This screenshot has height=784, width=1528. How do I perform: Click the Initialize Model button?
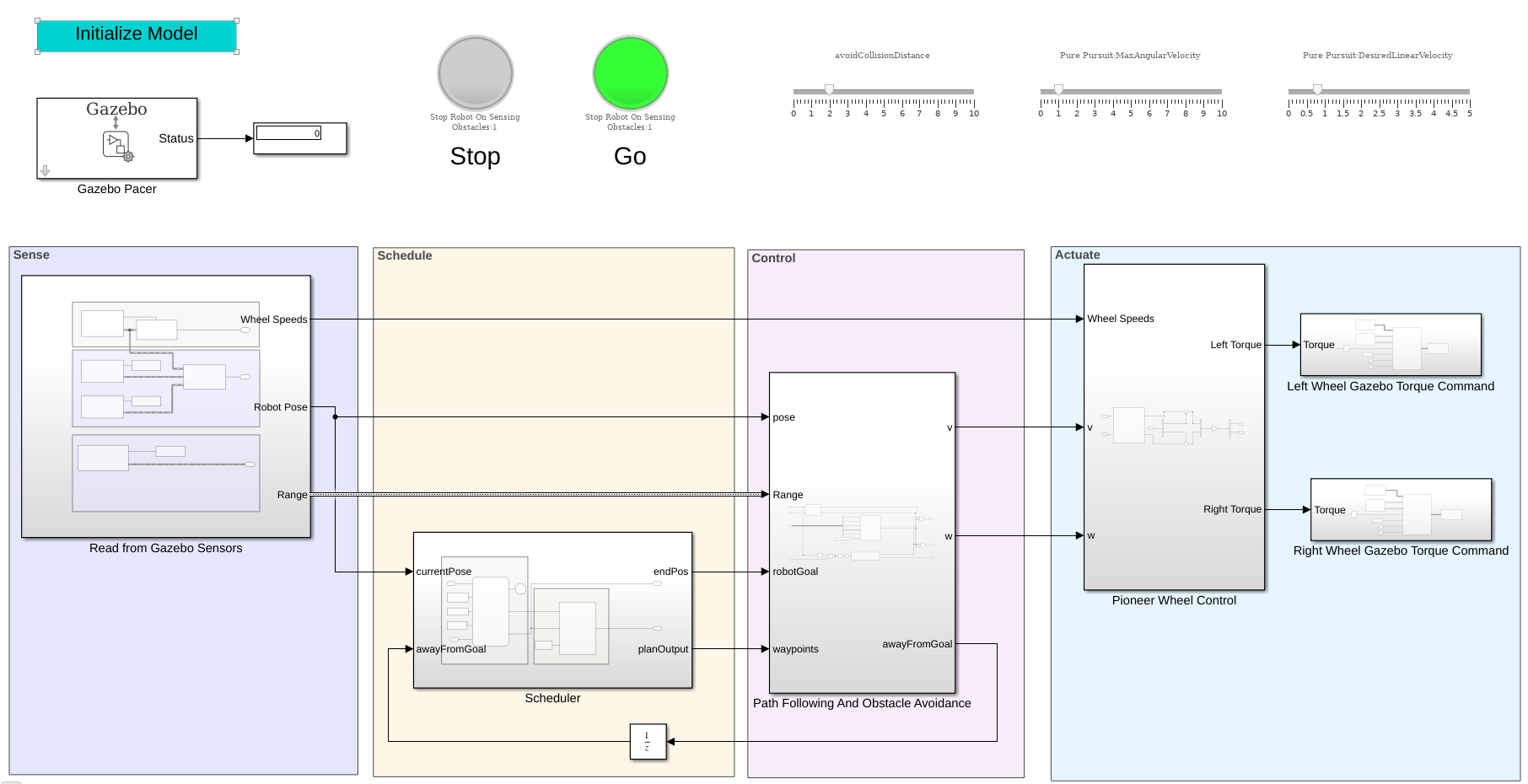point(137,35)
